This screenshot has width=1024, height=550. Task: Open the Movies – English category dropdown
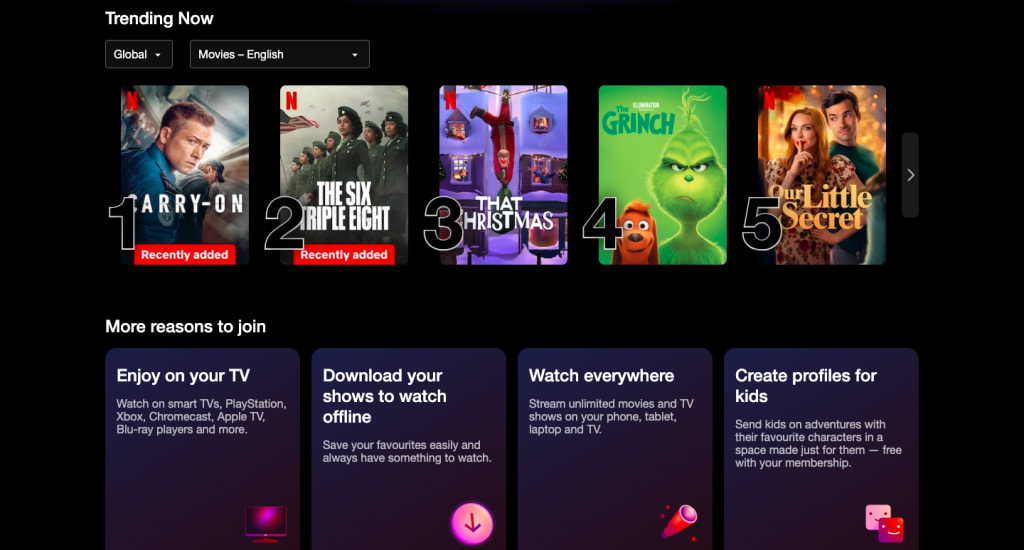[280, 54]
